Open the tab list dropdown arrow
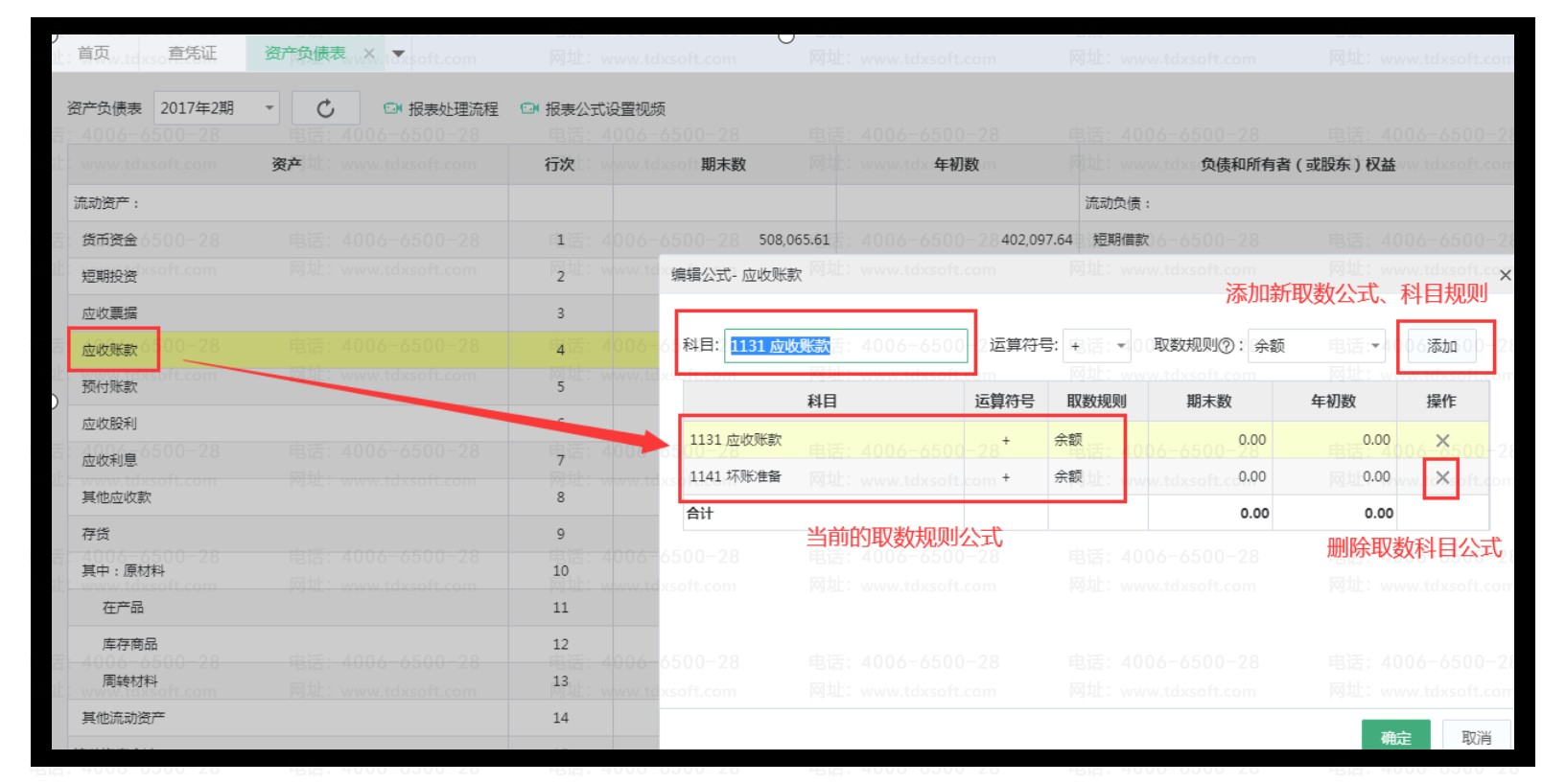The image size is (1566, 784). pos(399,54)
